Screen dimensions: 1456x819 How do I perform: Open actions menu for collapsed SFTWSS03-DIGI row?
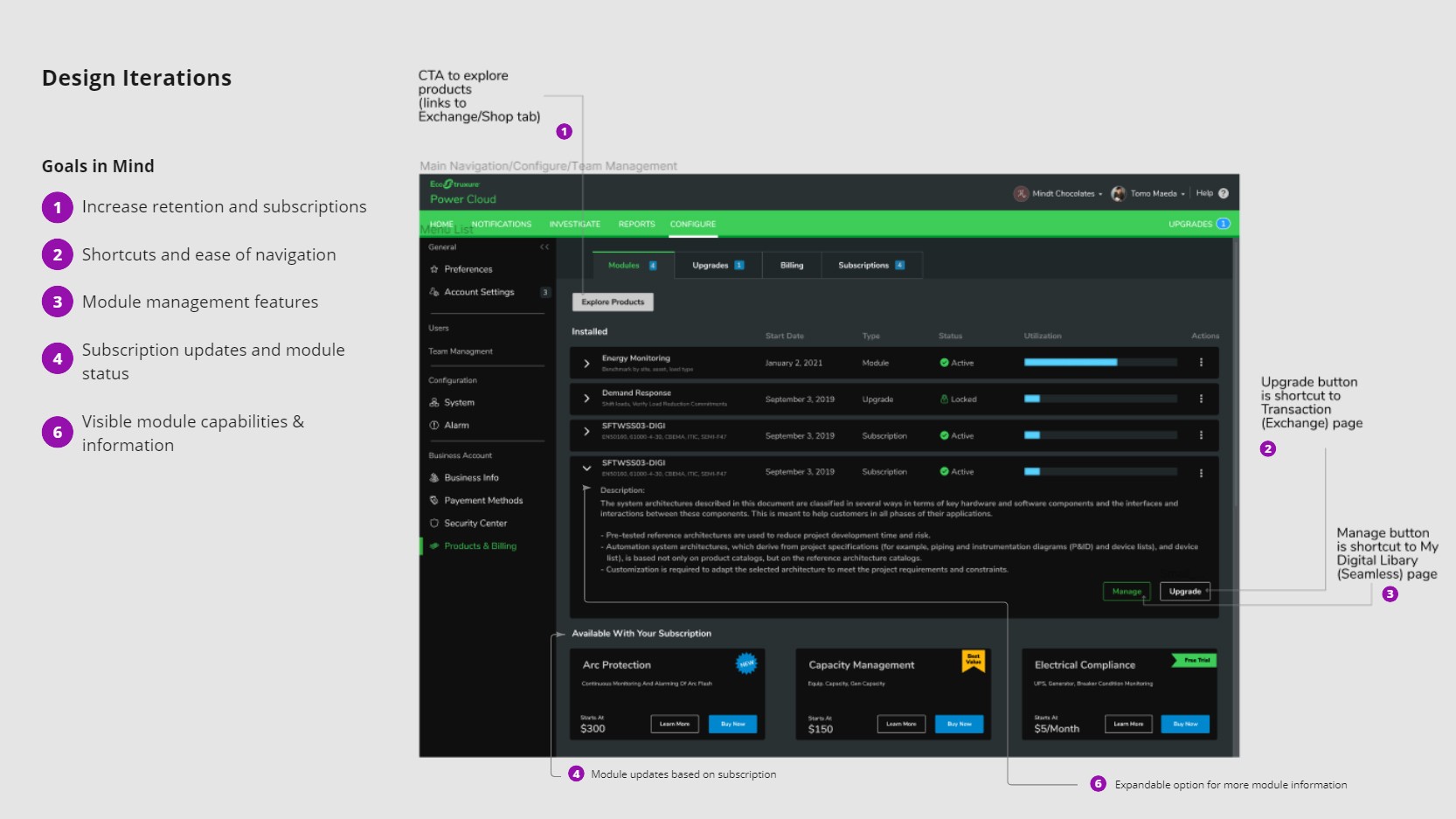[1201, 435]
